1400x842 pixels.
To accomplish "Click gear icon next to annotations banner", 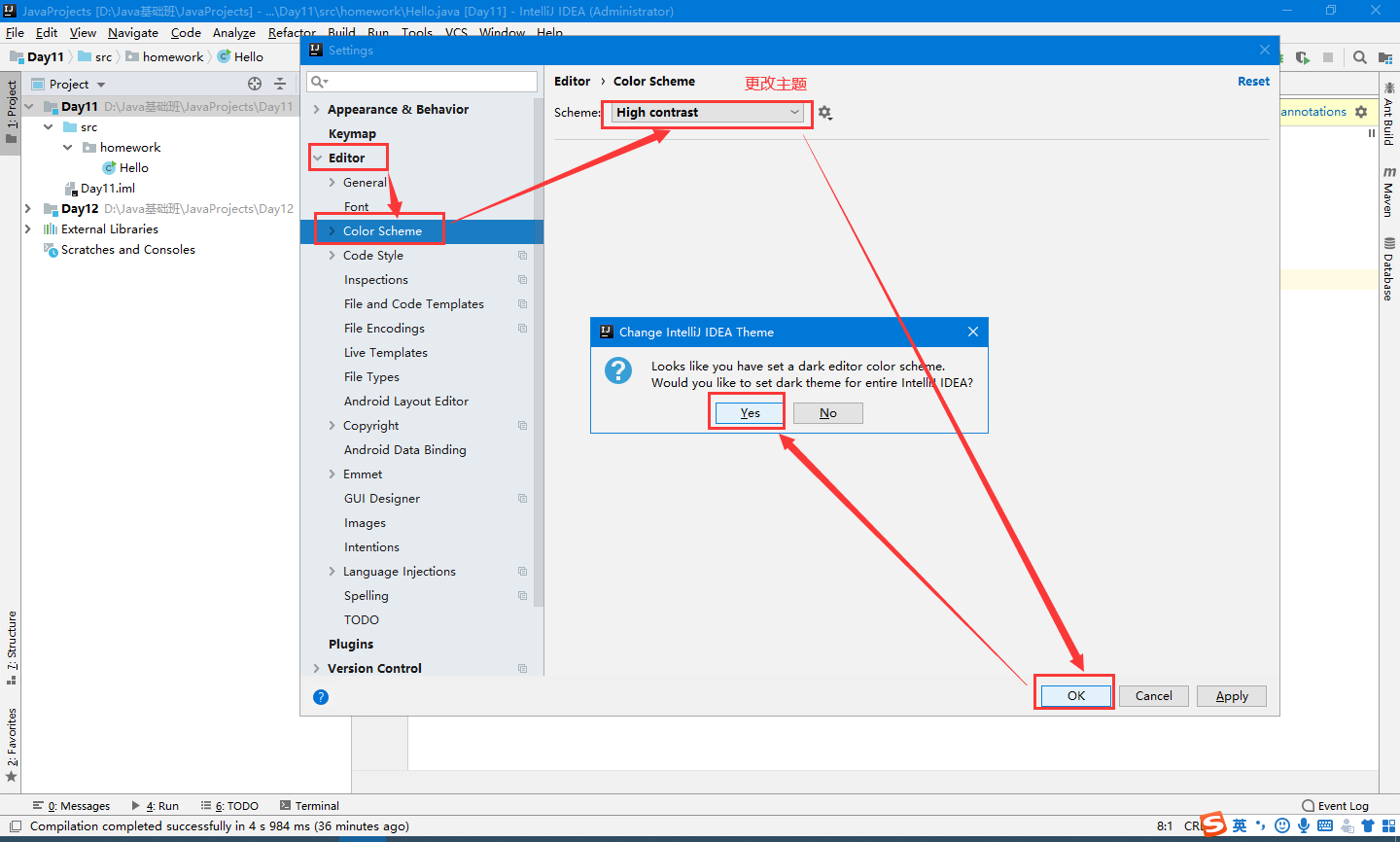I will (x=1361, y=112).
